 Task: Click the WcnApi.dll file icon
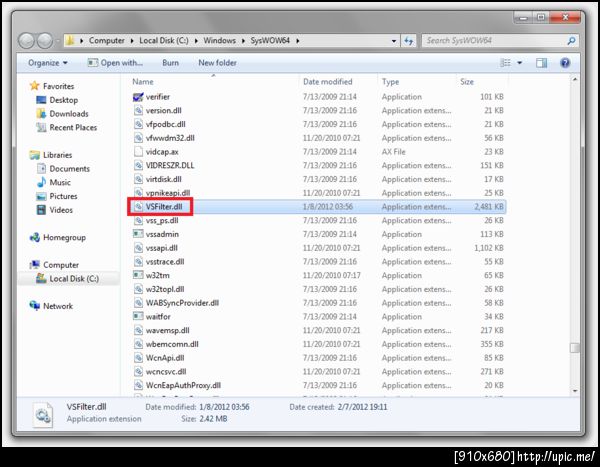coord(138,358)
